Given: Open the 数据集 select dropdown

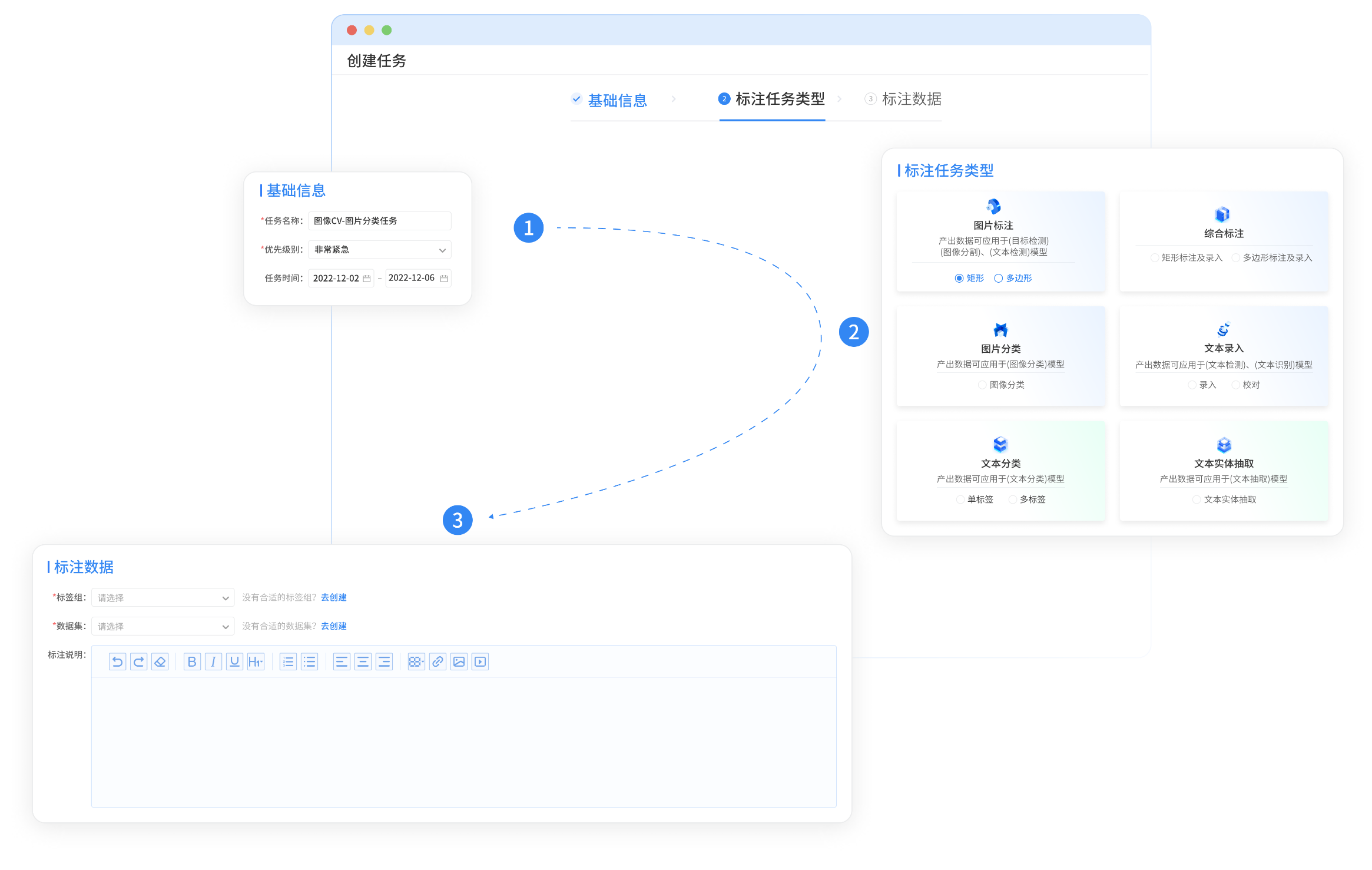Looking at the screenshot, I should click(163, 626).
